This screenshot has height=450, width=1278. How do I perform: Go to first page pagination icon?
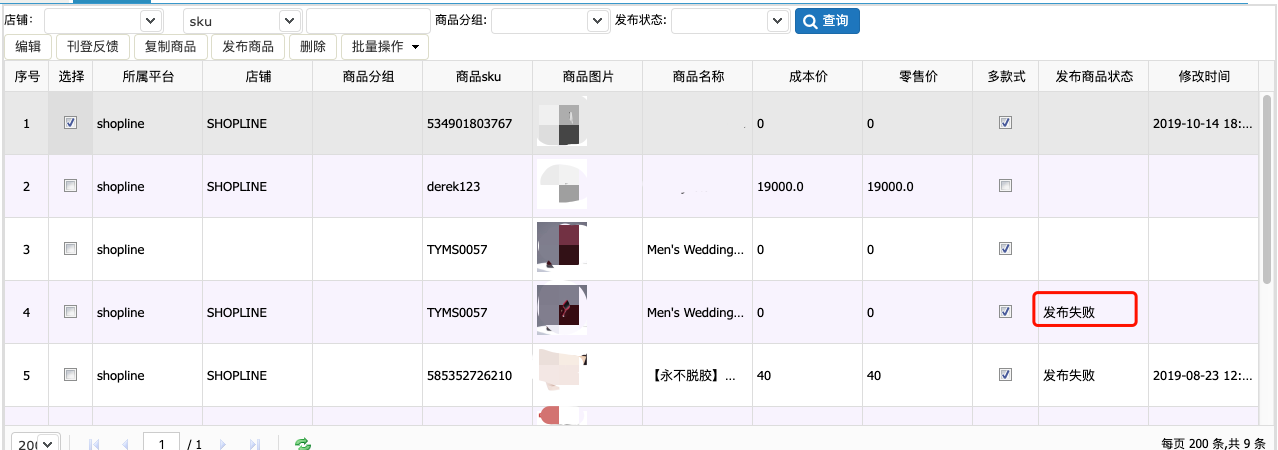click(x=95, y=443)
